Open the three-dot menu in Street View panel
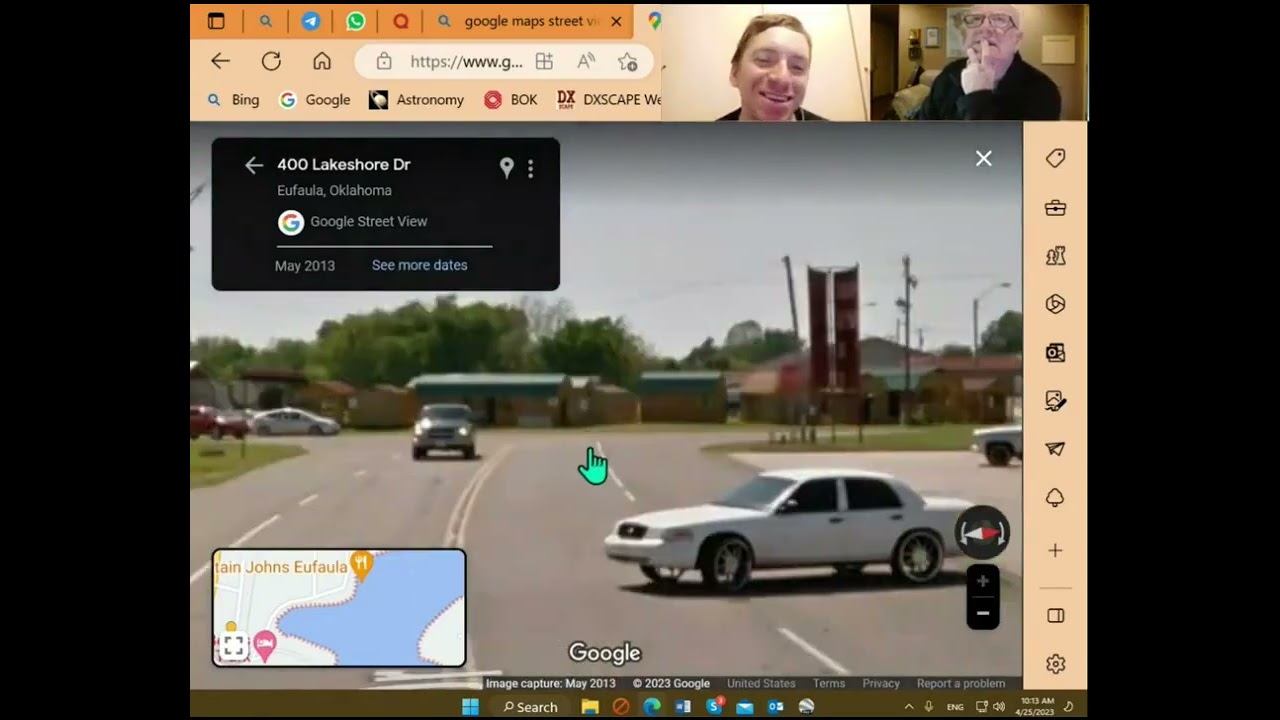This screenshot has height=720, width=1280. [x=531, y=169]
